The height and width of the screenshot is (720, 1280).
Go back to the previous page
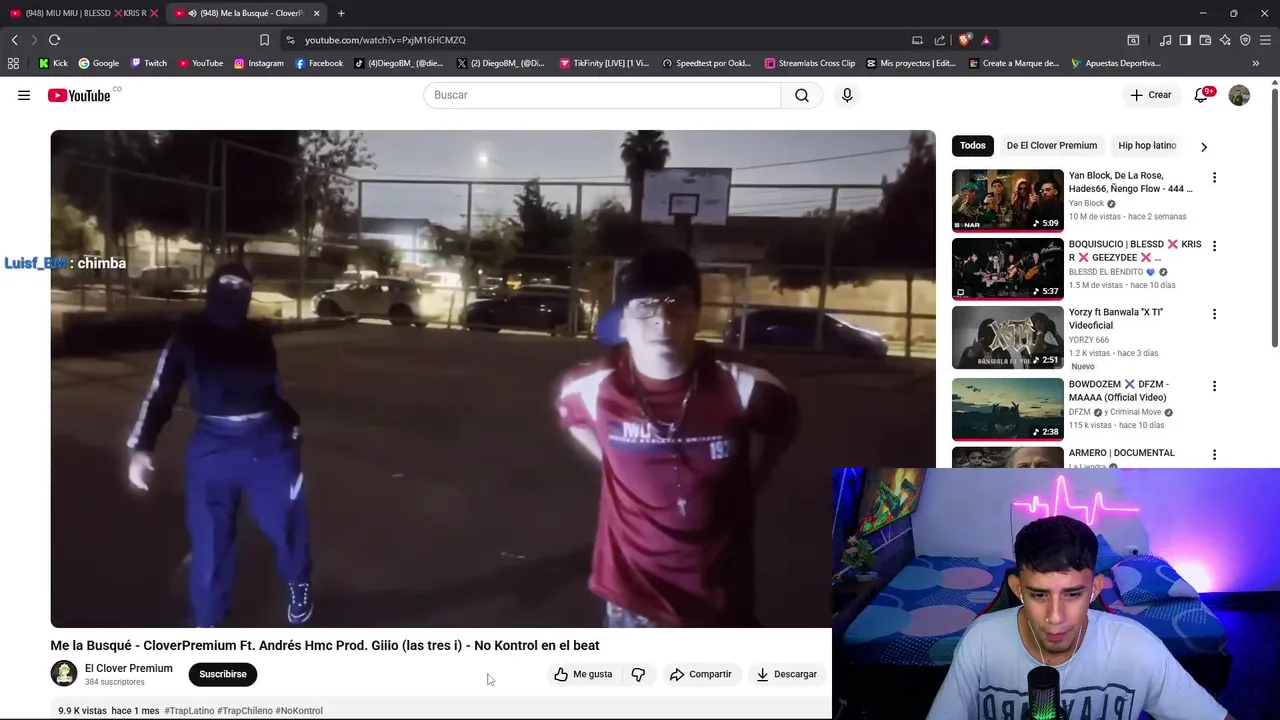pyautogui.click(x=15, y=40)
